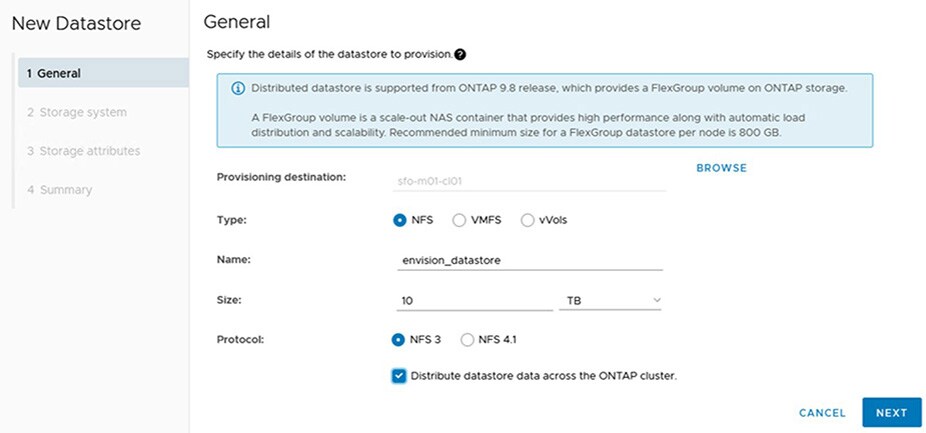Viewport: 926px width, 433px height.
Task: Click the Name field with envision_datastore
Action: pyautogui.click(x=529, y=260)
